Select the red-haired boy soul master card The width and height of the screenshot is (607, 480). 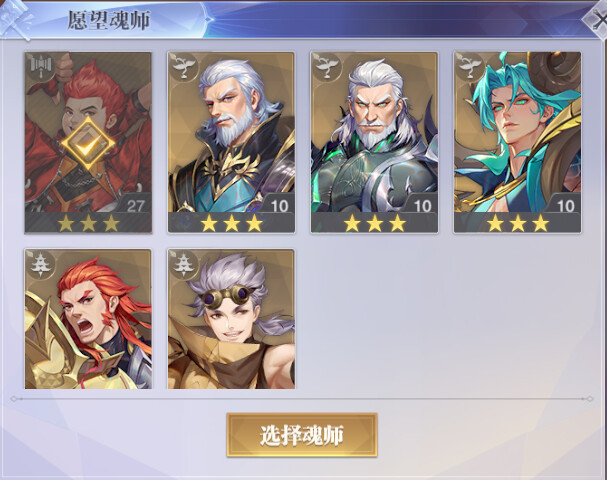click(88, 142)
